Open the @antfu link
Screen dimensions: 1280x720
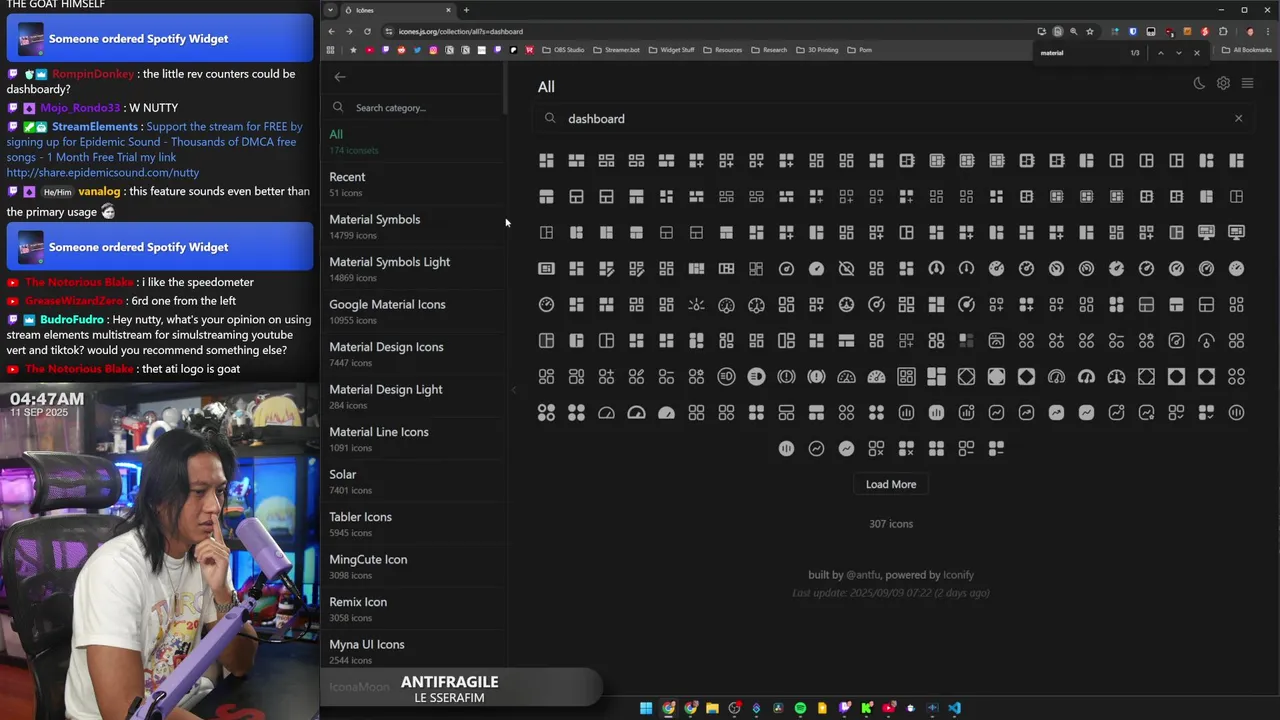click(864, 575)
